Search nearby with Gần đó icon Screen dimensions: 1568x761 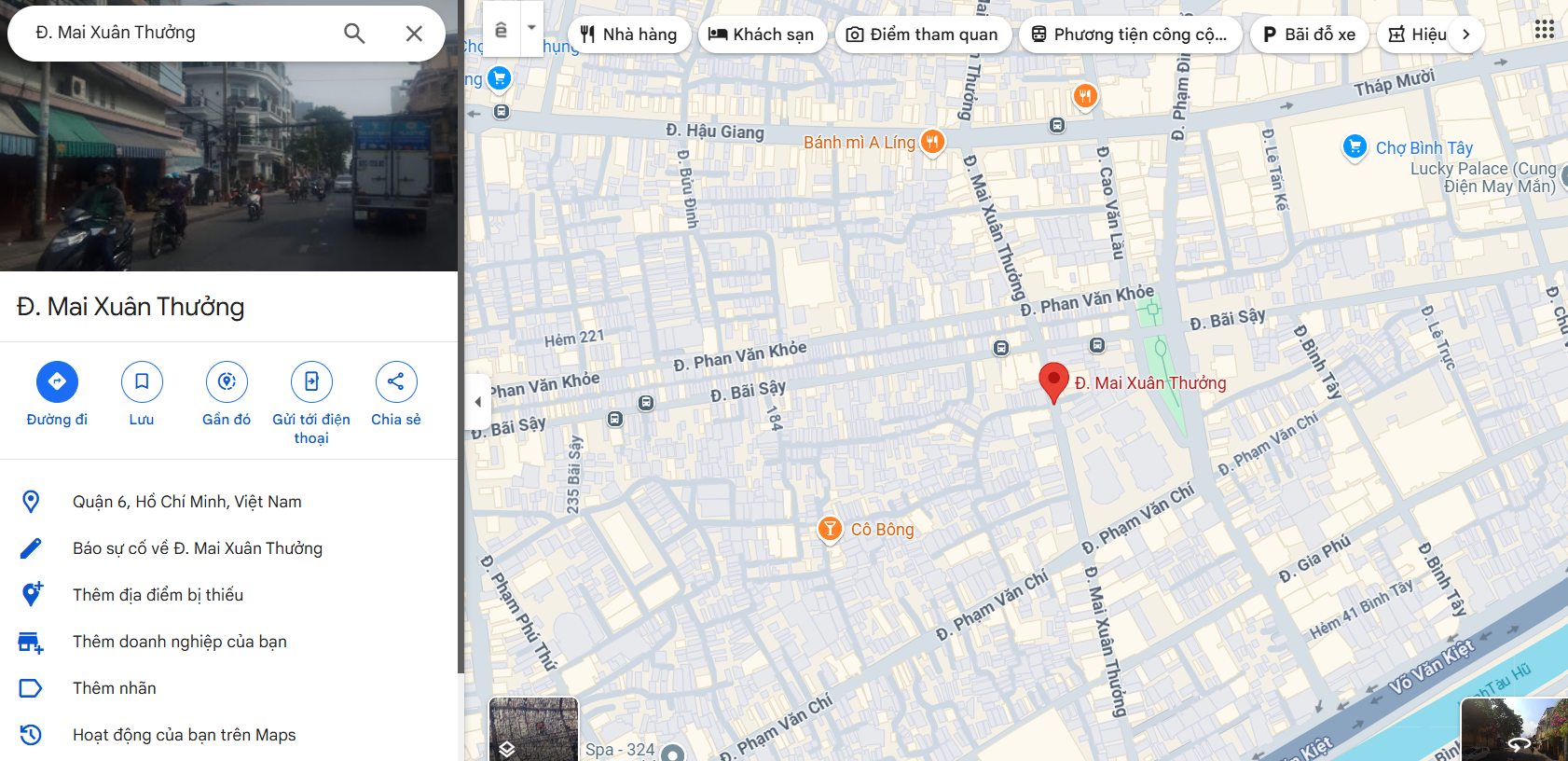click(227, 381)
